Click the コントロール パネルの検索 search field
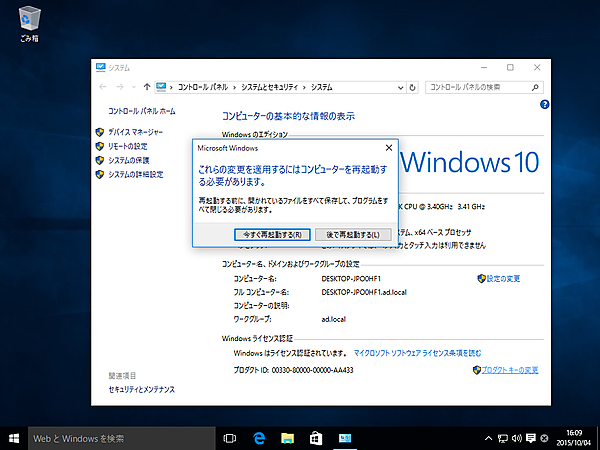Screen dimensions: 600x450 [478, 87]
